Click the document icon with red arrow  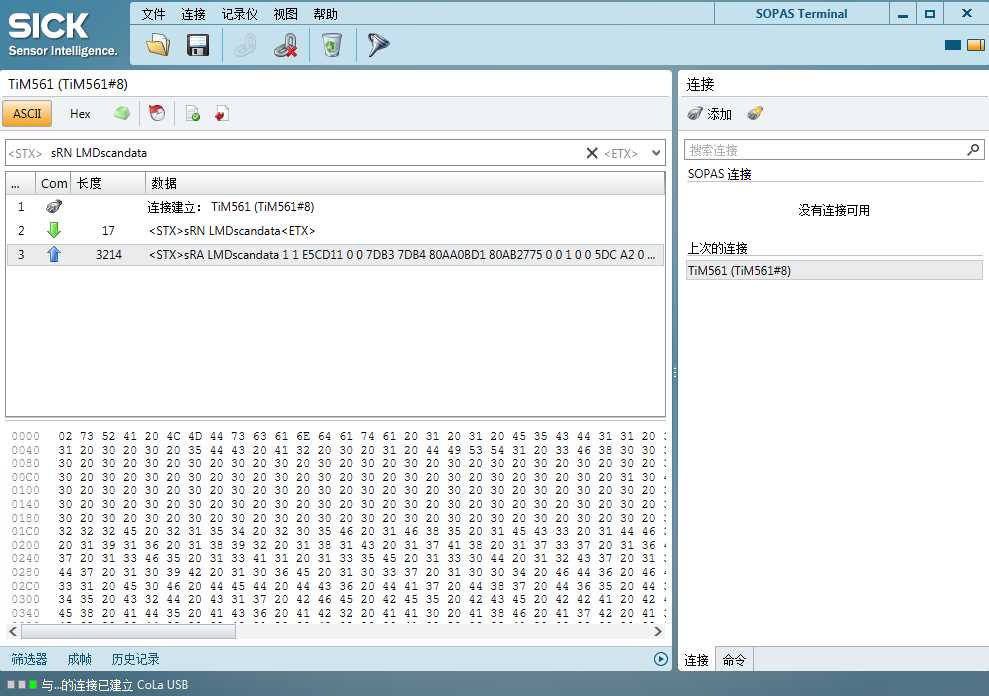pos(221,114)
